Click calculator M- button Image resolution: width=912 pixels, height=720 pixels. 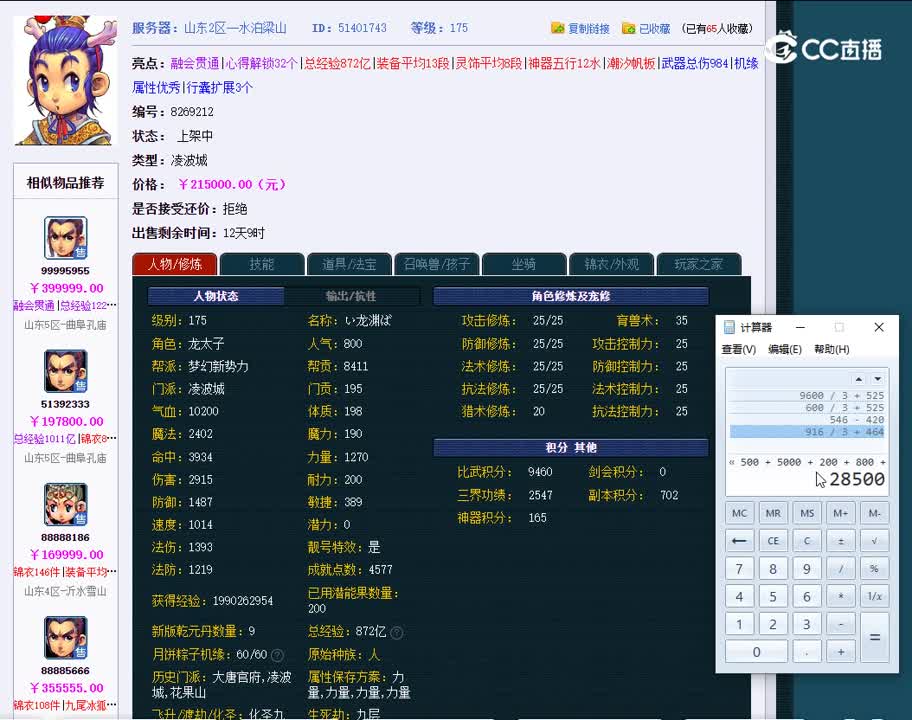(874, 513)
